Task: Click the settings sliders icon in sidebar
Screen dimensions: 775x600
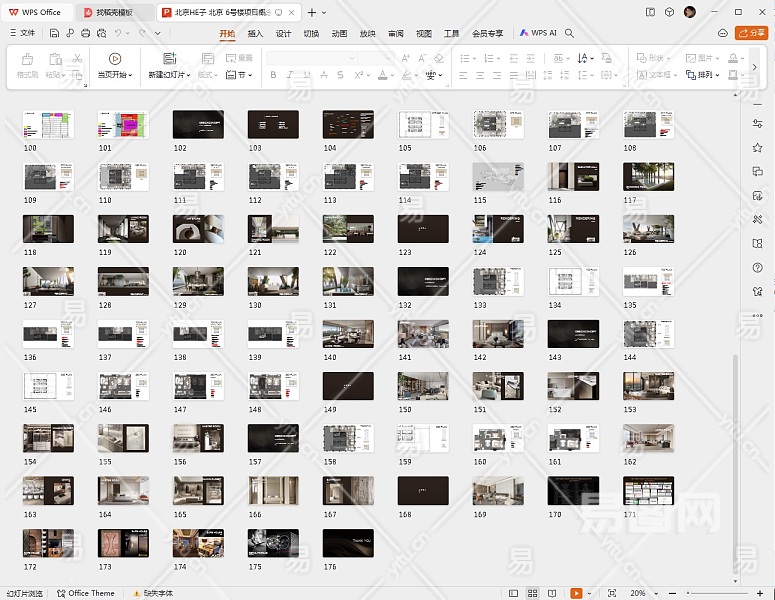Action: click(x=757, y=122)
